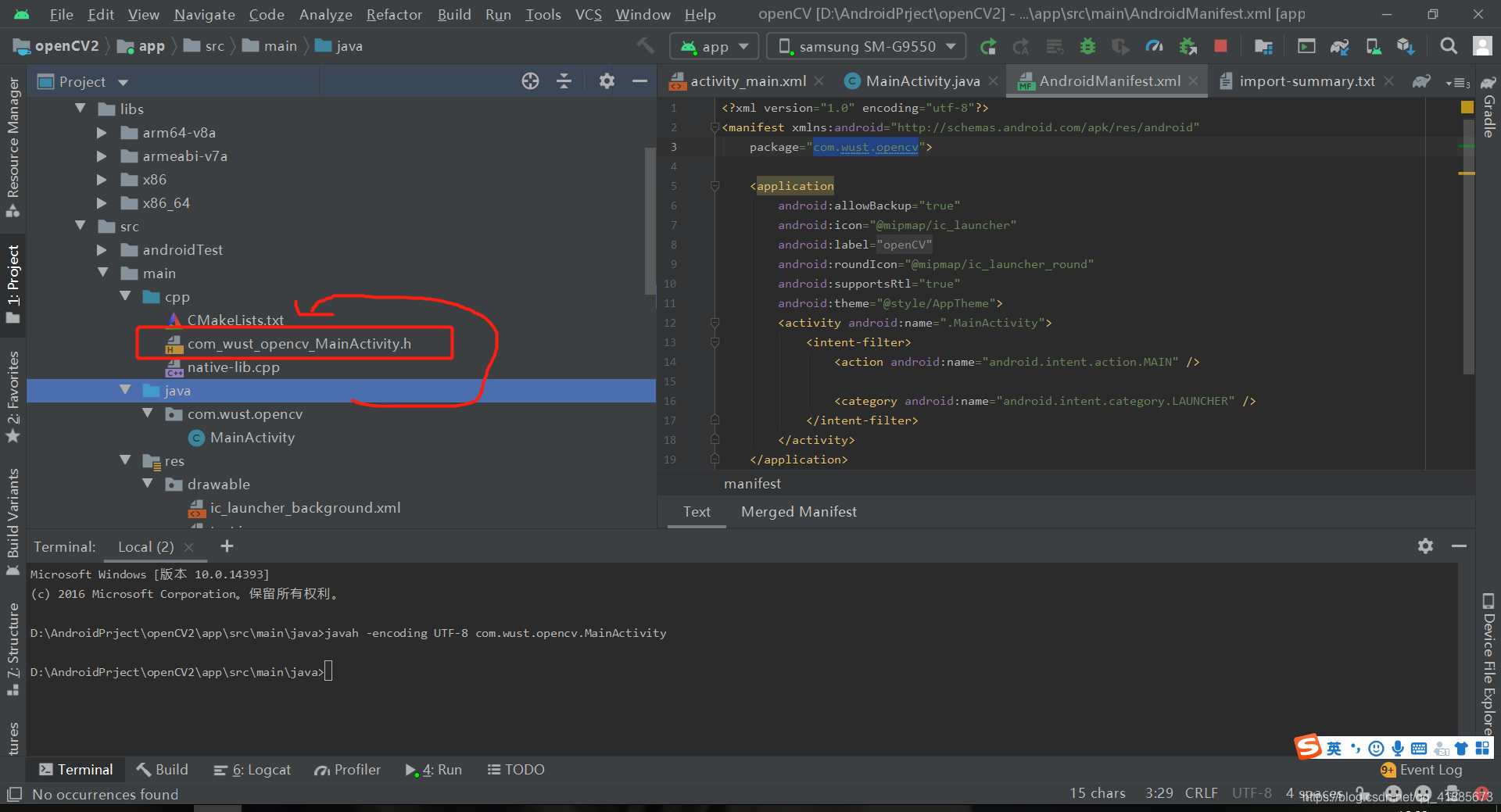Sync project with Gradle files elephant icon
Screen dimensions: 1501x812
click(1338, 45)
